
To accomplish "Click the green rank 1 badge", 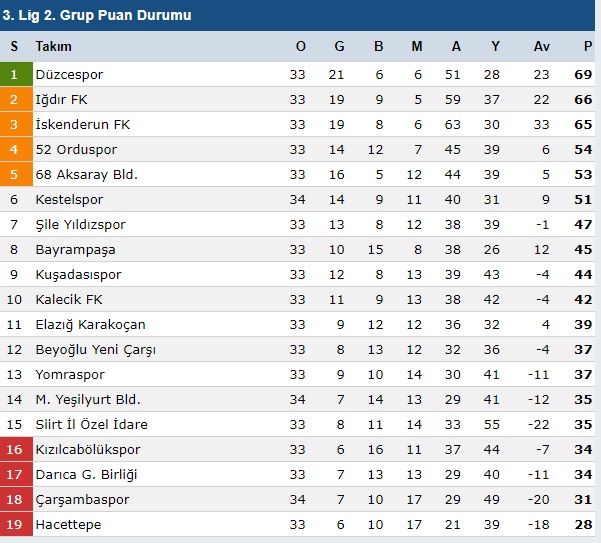I will [x=14, y=75].
